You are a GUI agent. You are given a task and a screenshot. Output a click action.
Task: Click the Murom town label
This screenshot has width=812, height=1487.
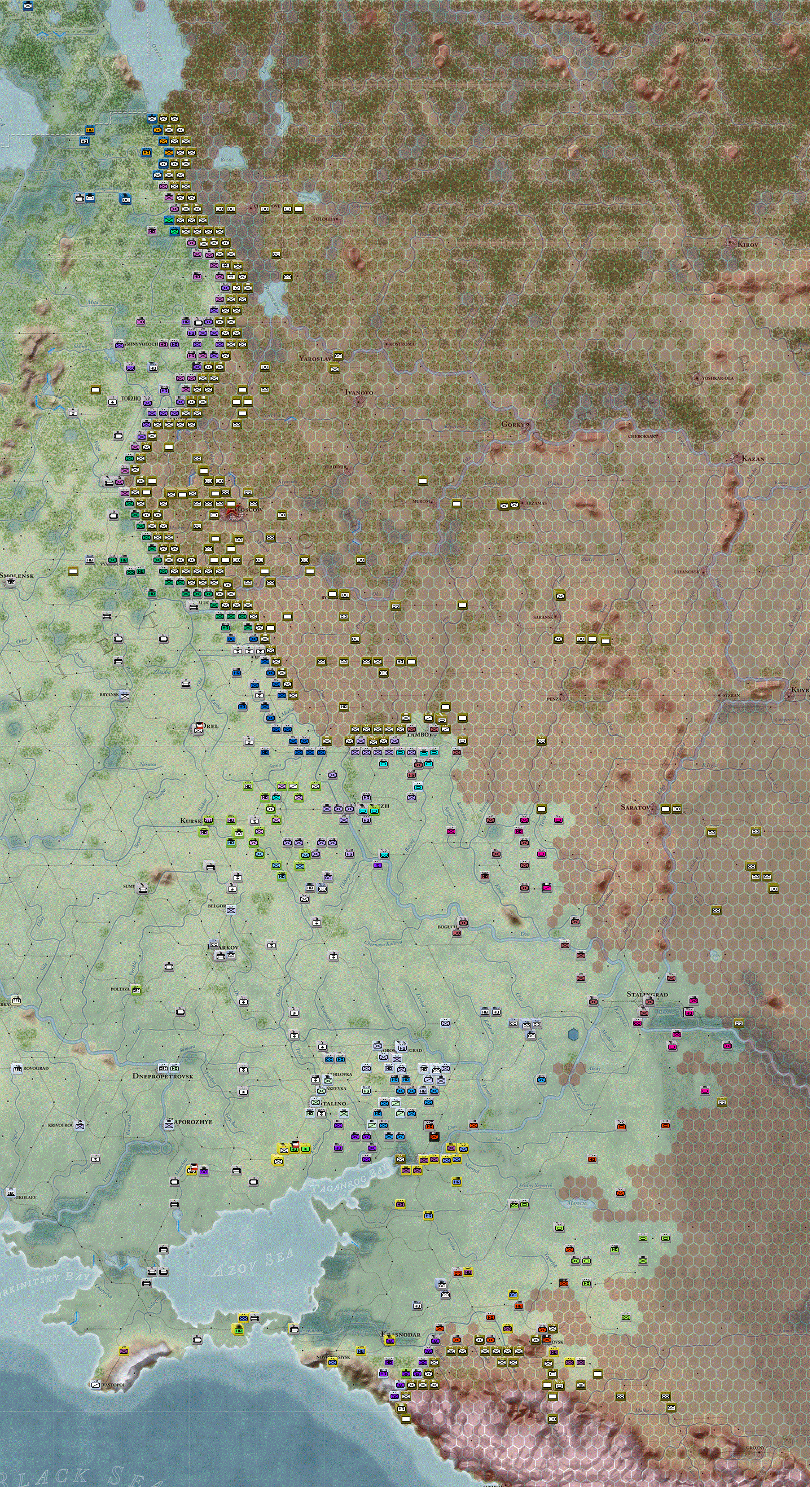[422, 502]
